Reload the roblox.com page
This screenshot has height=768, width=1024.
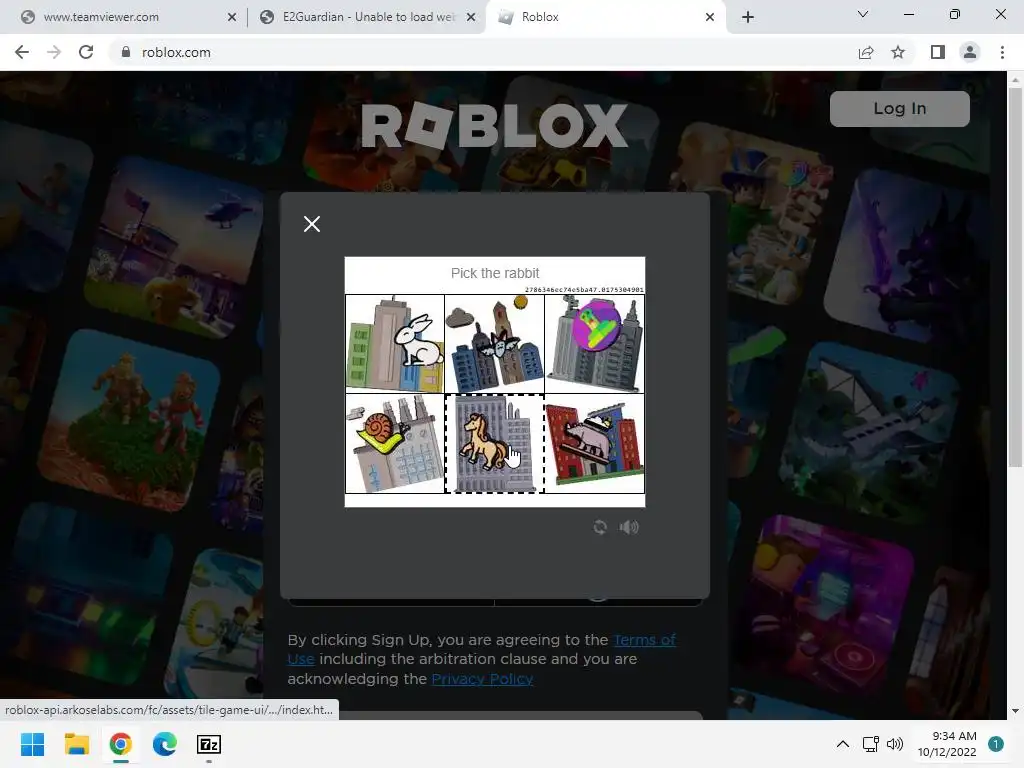click(x=86, y=52)
